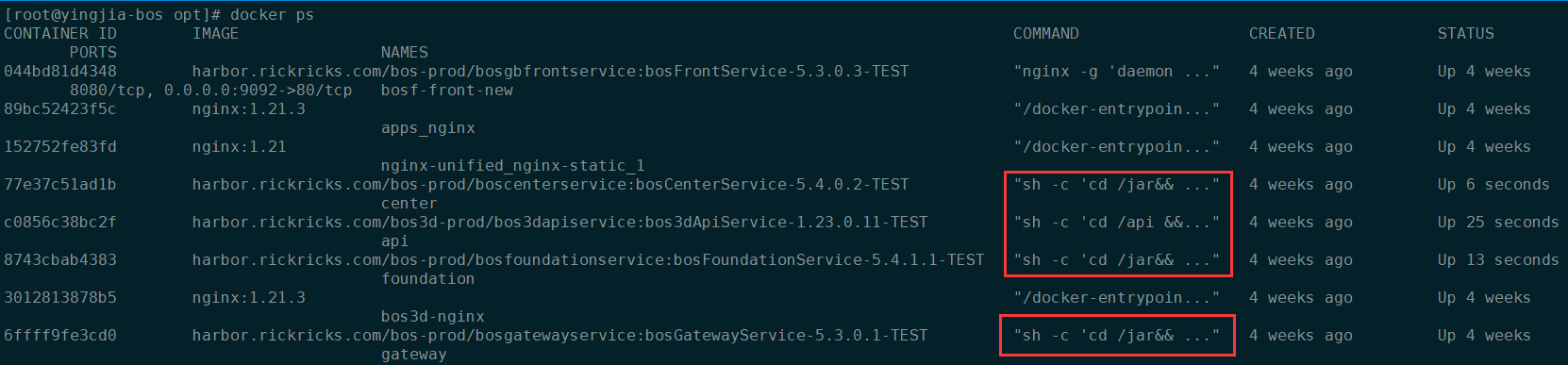Screen dimensions: 1568x365
Task: Click the bos3d-nginx container name
Action: [432, 316]
